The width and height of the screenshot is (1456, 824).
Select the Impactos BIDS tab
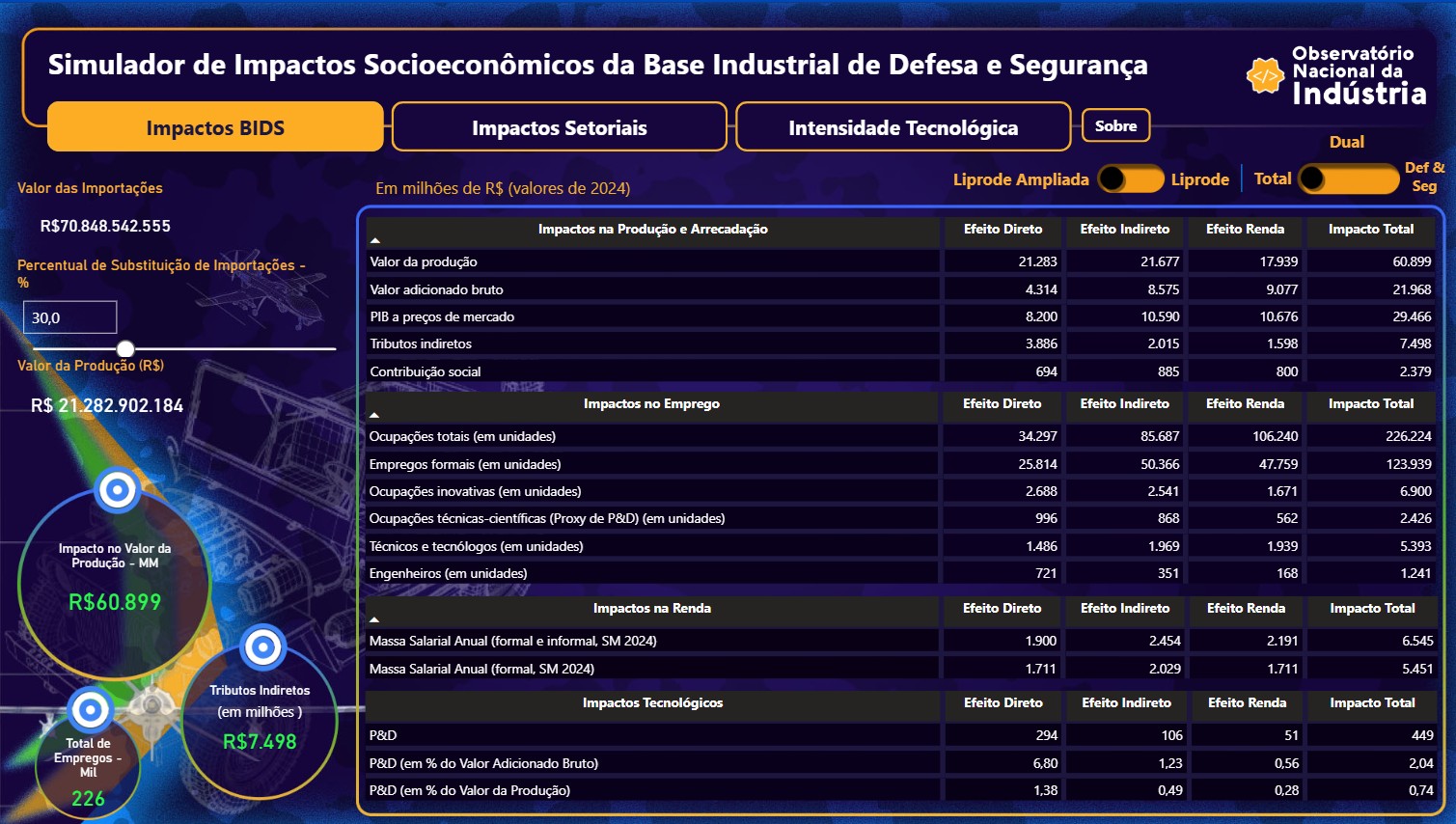point(215,127)
